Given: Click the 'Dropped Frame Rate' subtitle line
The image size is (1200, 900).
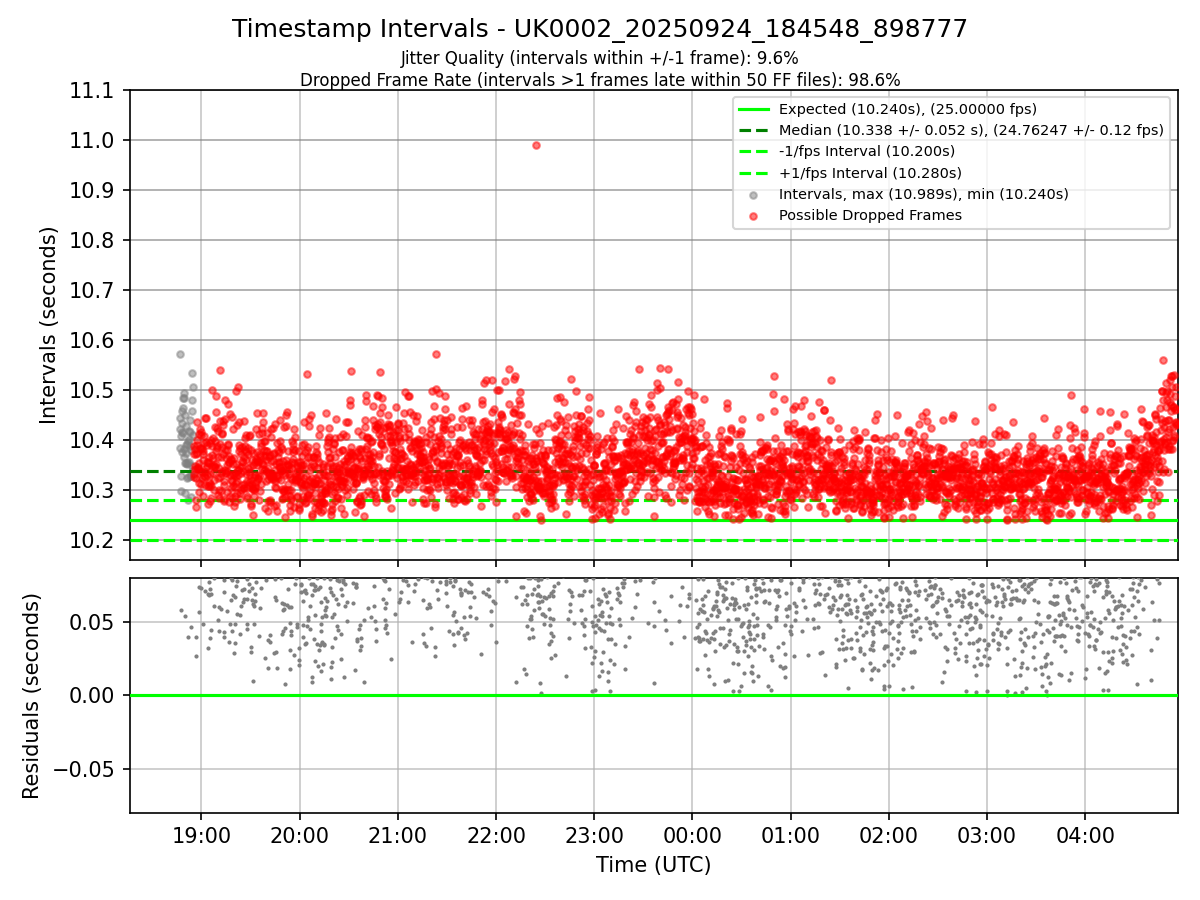Looking at the screenshot, I should [600, 79].
